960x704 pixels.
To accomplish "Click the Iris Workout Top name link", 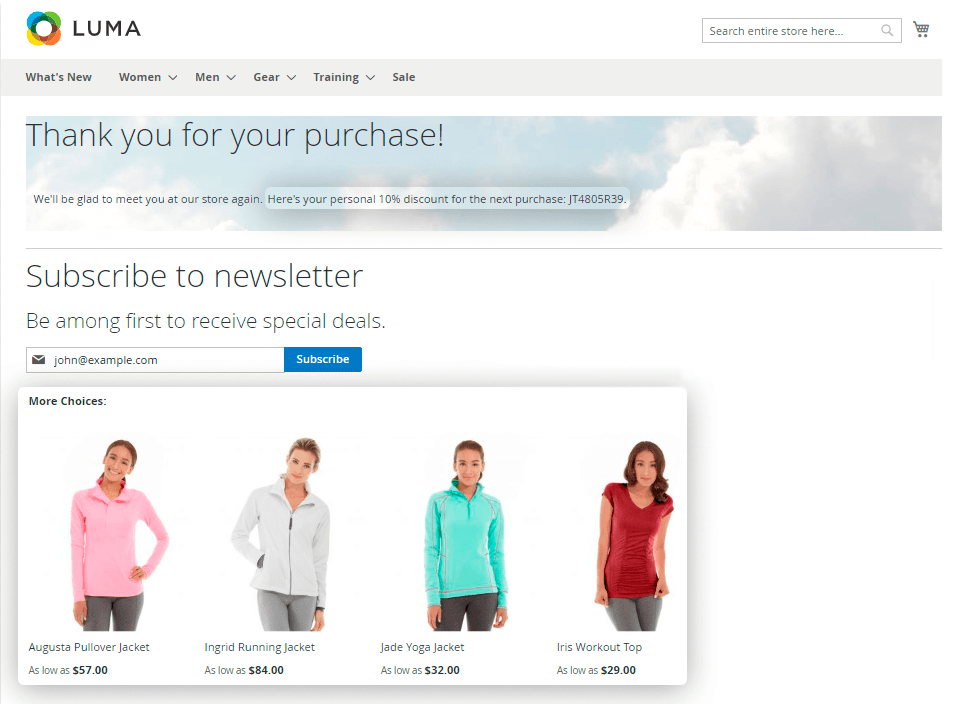I will click(599, 647).
